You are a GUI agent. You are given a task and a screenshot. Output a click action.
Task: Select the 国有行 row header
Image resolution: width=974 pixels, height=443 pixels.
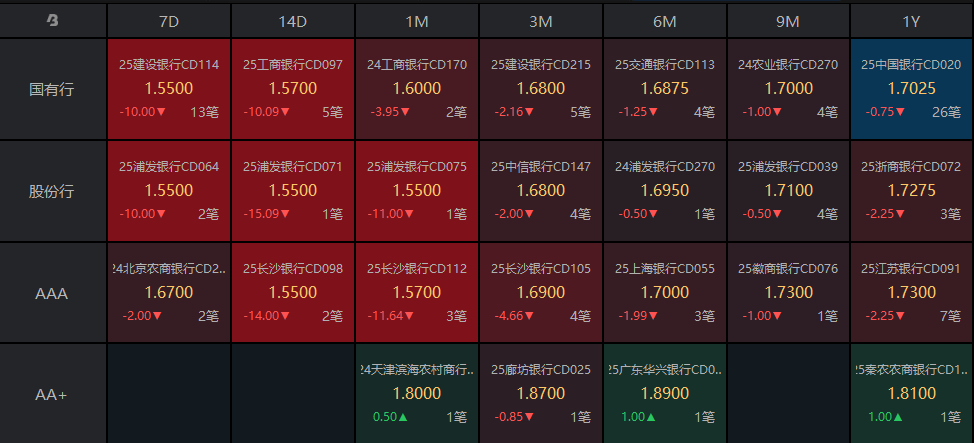tap(53, 89)
